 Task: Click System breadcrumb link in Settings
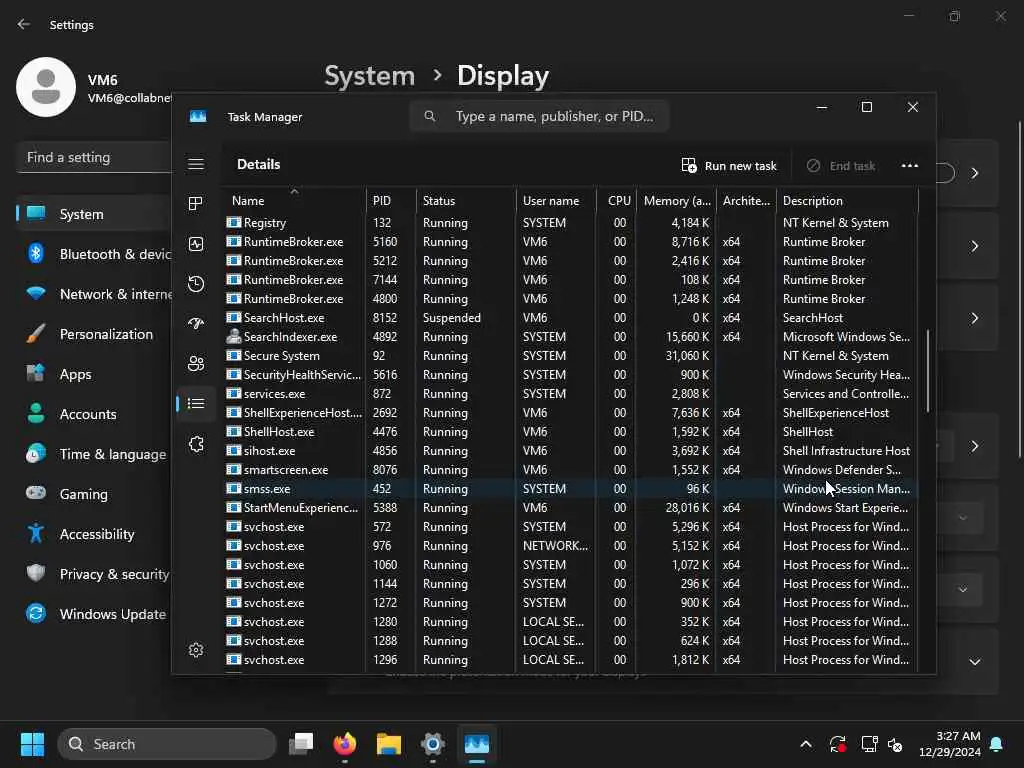(370, 76)
